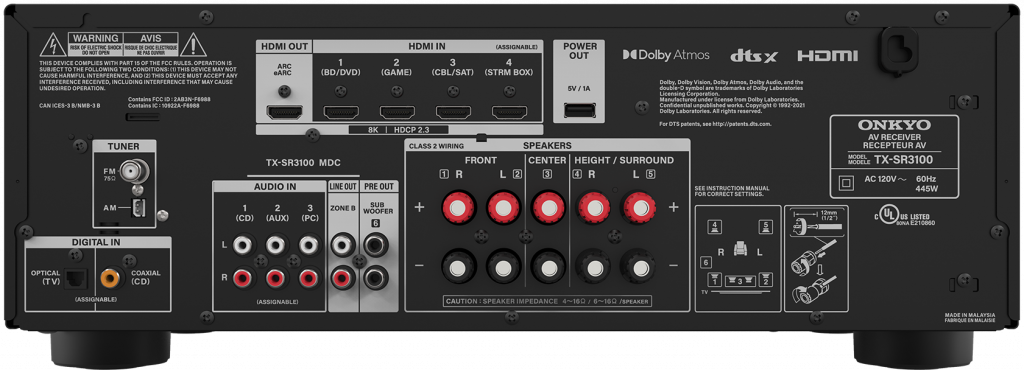
Task: Click the 12mm wire stripping diagram
Action: [x=816, y=258]
